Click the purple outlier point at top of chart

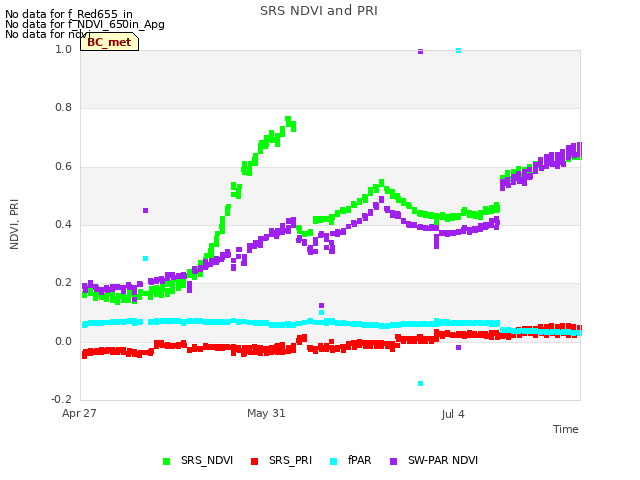pos(420,51)
